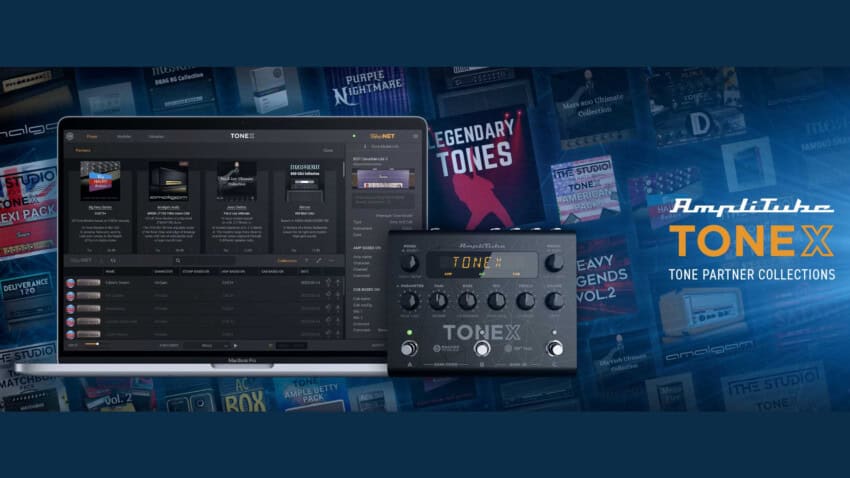Click the pedal's BASS knob
The image size is (850, 478).
coord(467,300)
